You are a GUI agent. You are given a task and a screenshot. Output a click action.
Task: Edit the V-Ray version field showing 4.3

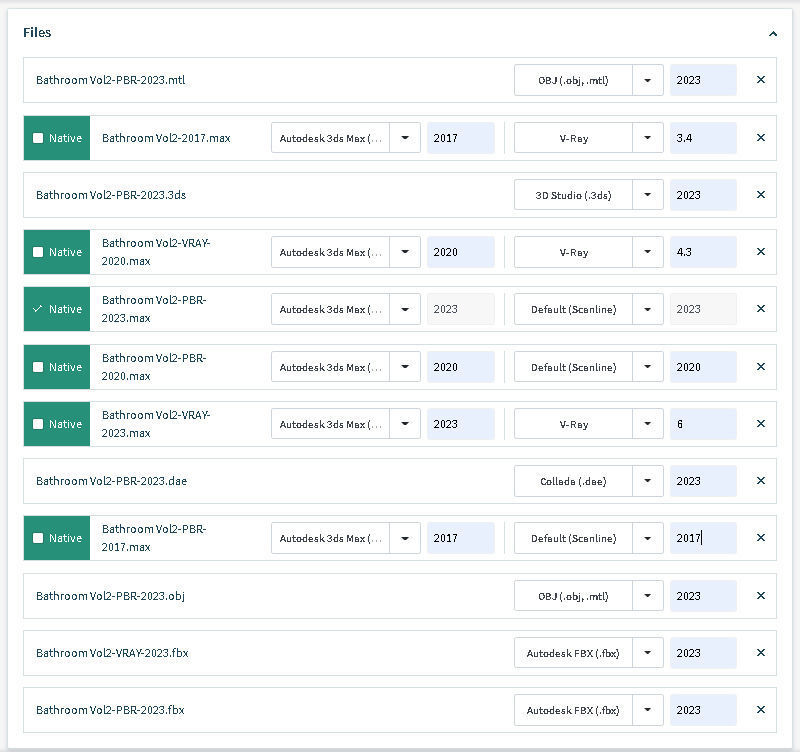pyautogui.click(x=702, y=252)
